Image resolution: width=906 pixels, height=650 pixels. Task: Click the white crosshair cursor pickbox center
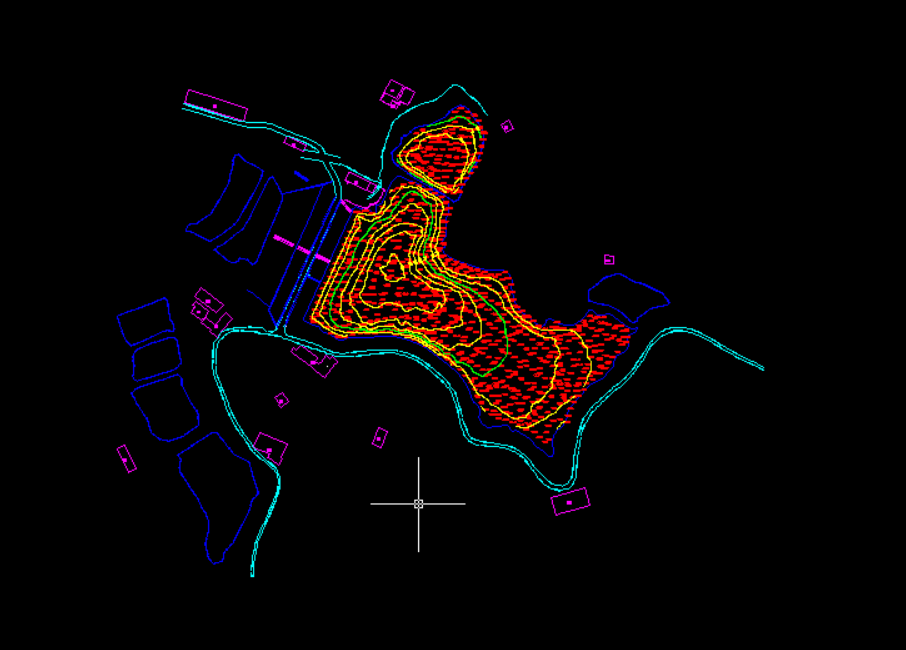point(418,504)
